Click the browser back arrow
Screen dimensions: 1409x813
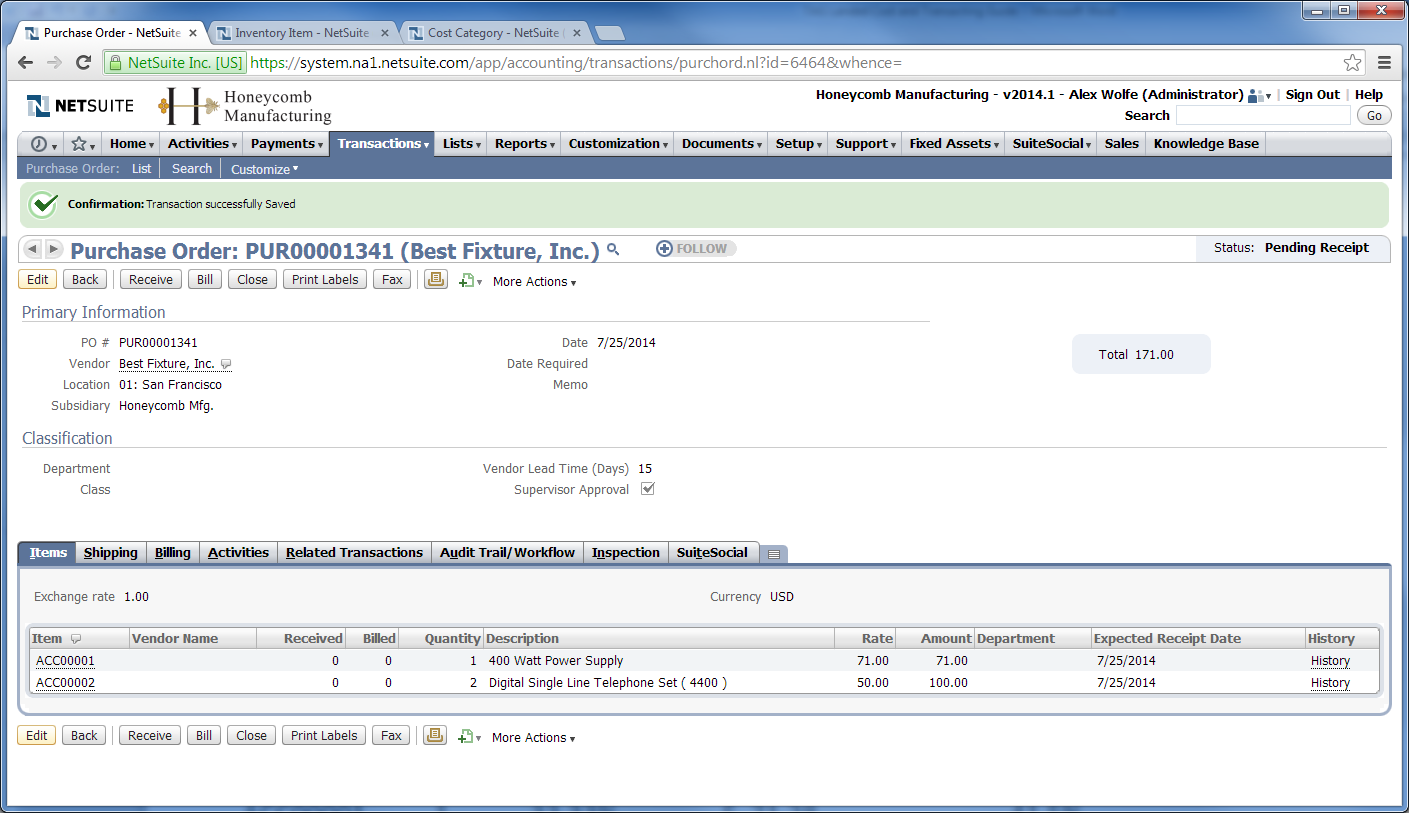26,62
